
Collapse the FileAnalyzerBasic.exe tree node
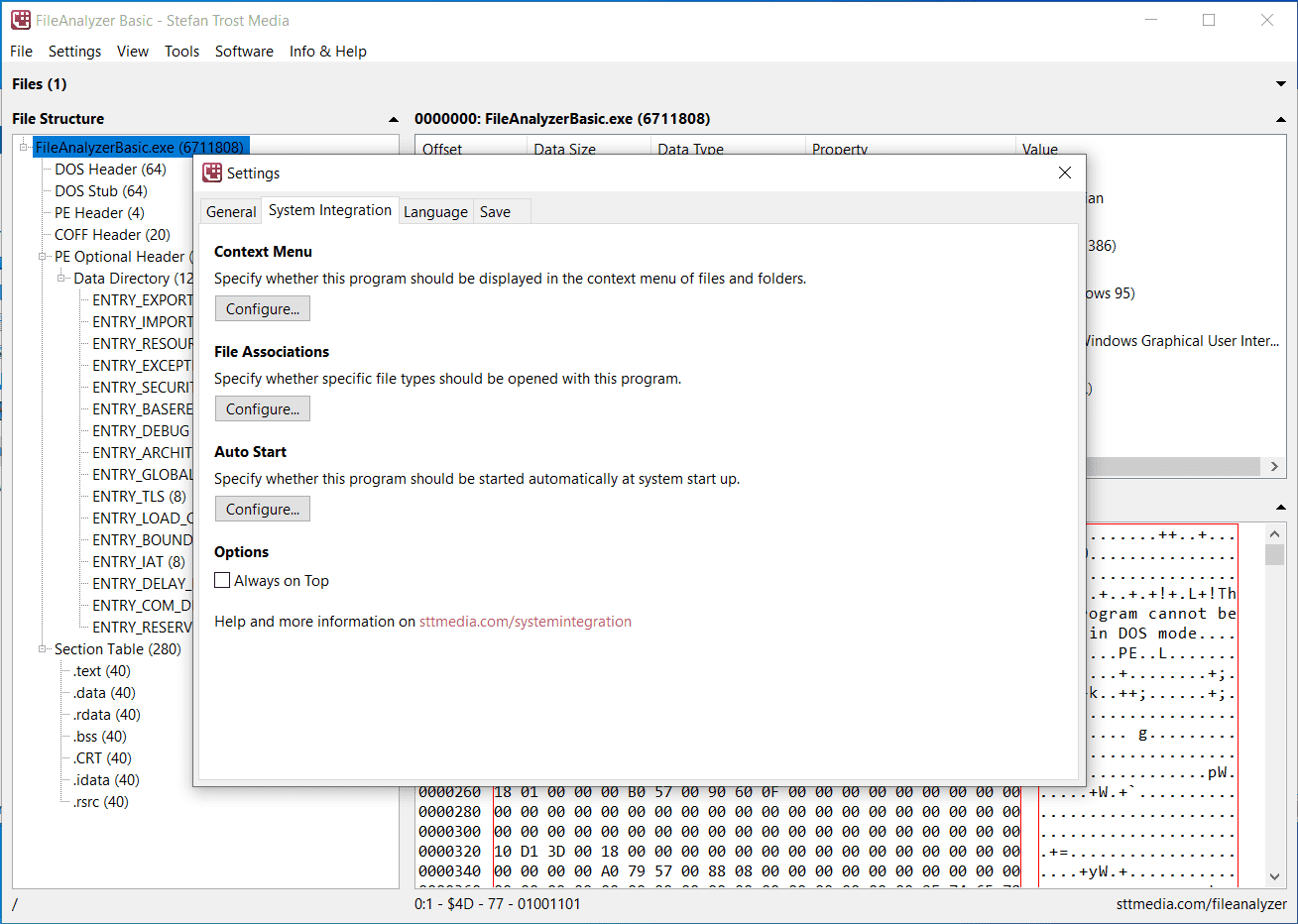(x=24, y=147)
